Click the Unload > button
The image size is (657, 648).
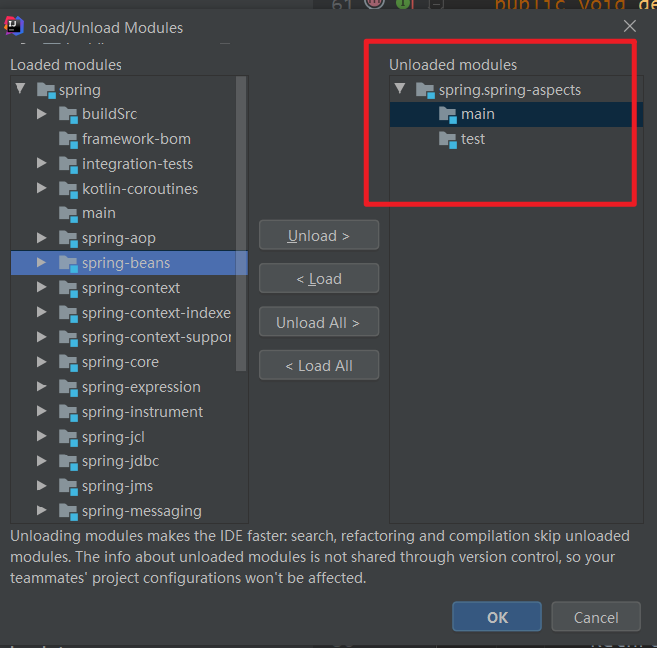[x=319, y=235]
